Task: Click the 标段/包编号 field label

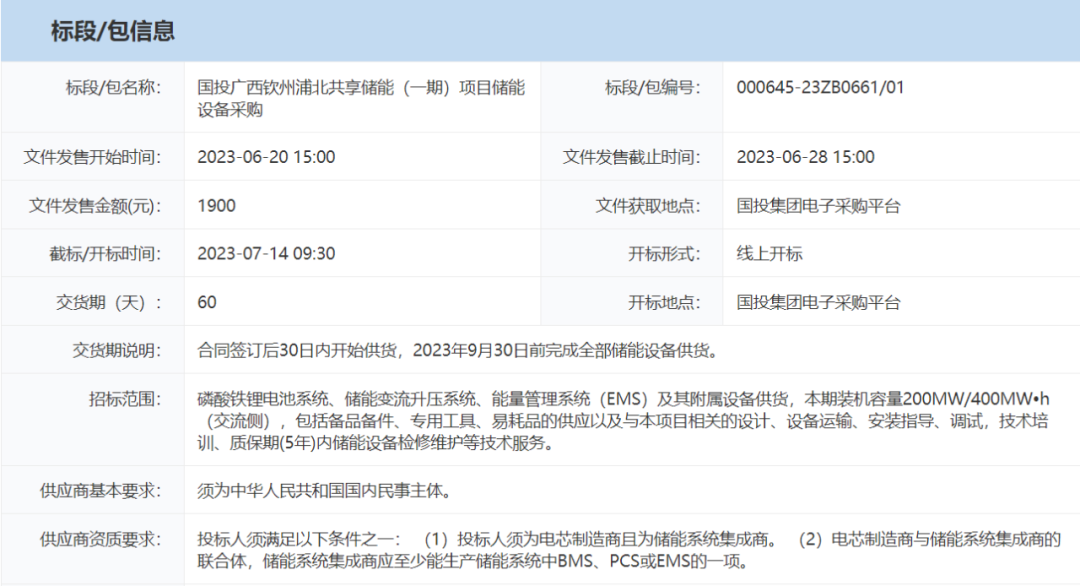Action: [651, 87]
